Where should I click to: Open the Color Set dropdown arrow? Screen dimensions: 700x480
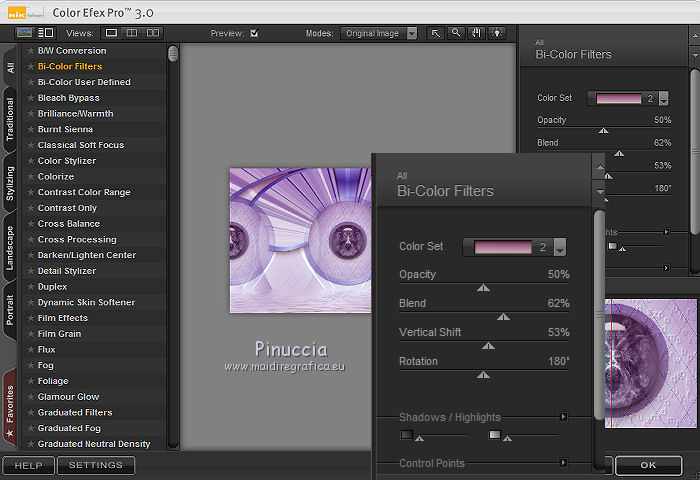[559, 248]
